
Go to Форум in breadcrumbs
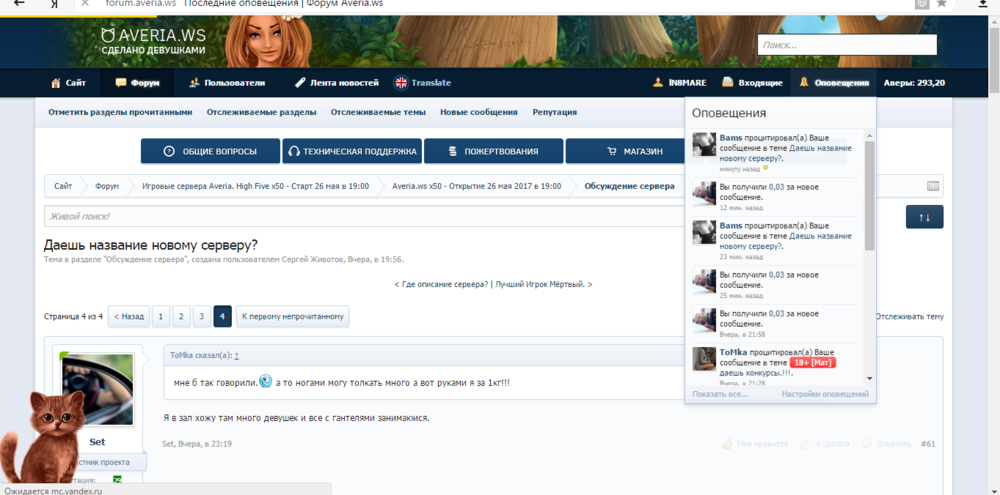point(107,186)
